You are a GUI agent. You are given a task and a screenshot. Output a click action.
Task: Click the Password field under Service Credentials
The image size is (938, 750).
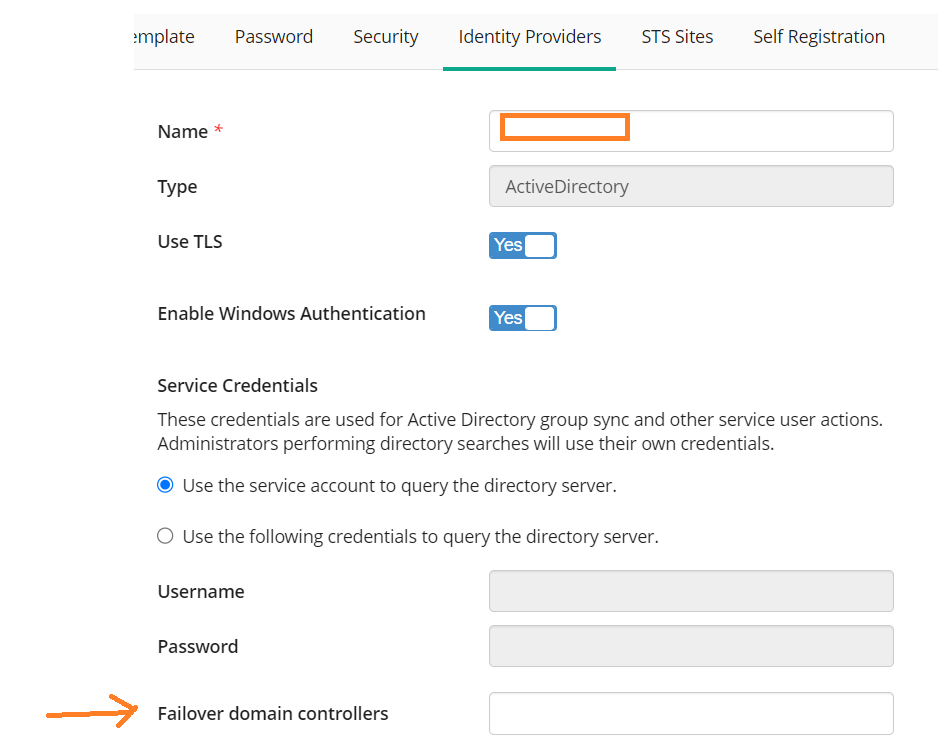pos(691,646)
